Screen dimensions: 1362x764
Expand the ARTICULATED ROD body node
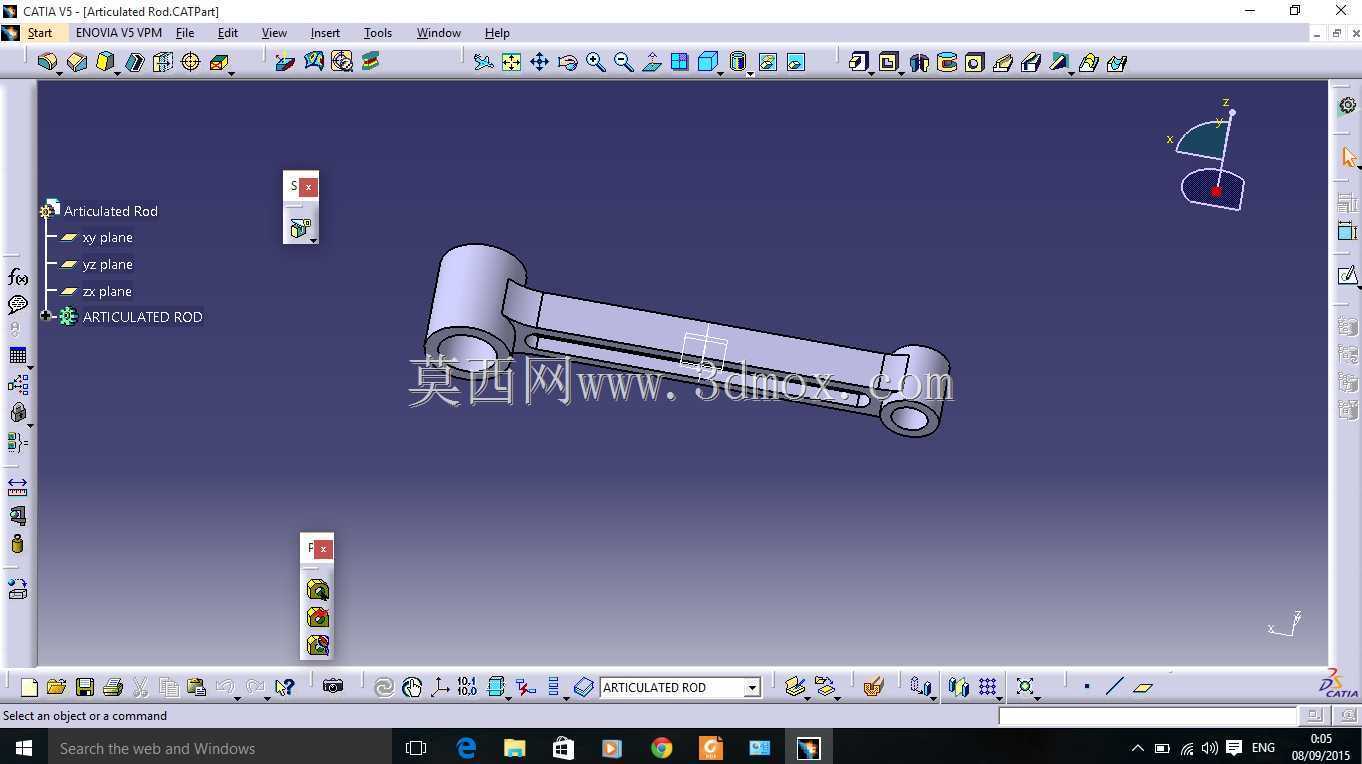click(46, 316)
